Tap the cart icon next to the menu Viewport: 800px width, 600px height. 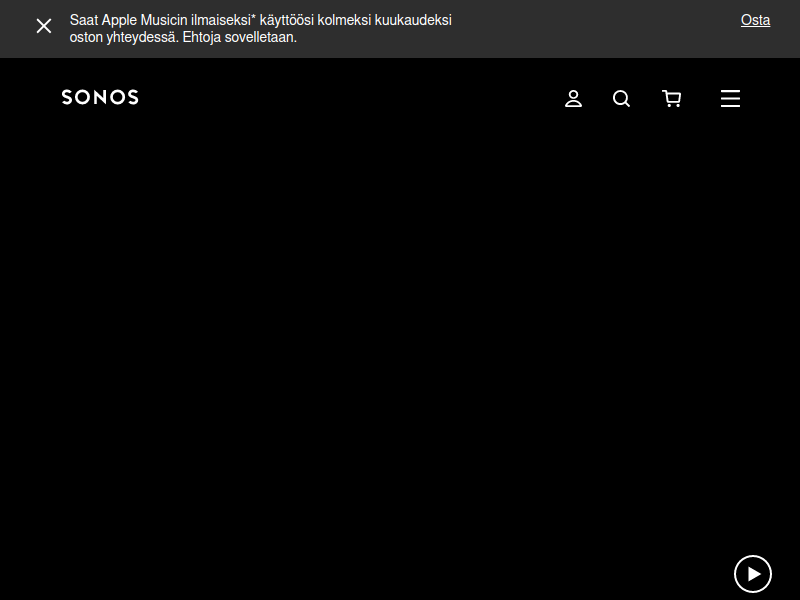672,98
